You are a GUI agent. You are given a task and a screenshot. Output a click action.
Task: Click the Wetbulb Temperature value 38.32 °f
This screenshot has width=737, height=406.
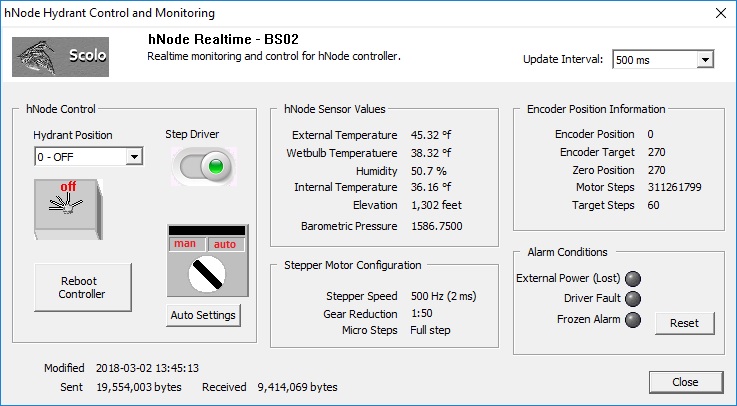point(431,153)
